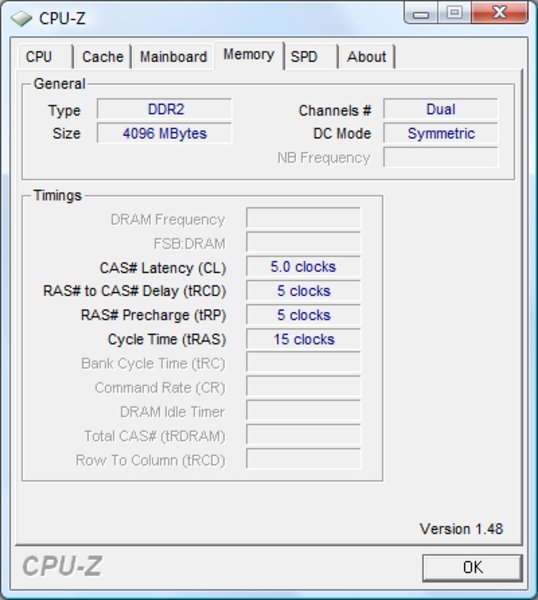Click the empty DRAM Frequency field
Viewport: 538px width, 600px height.
pyautogui.click(x=303, y=218)
